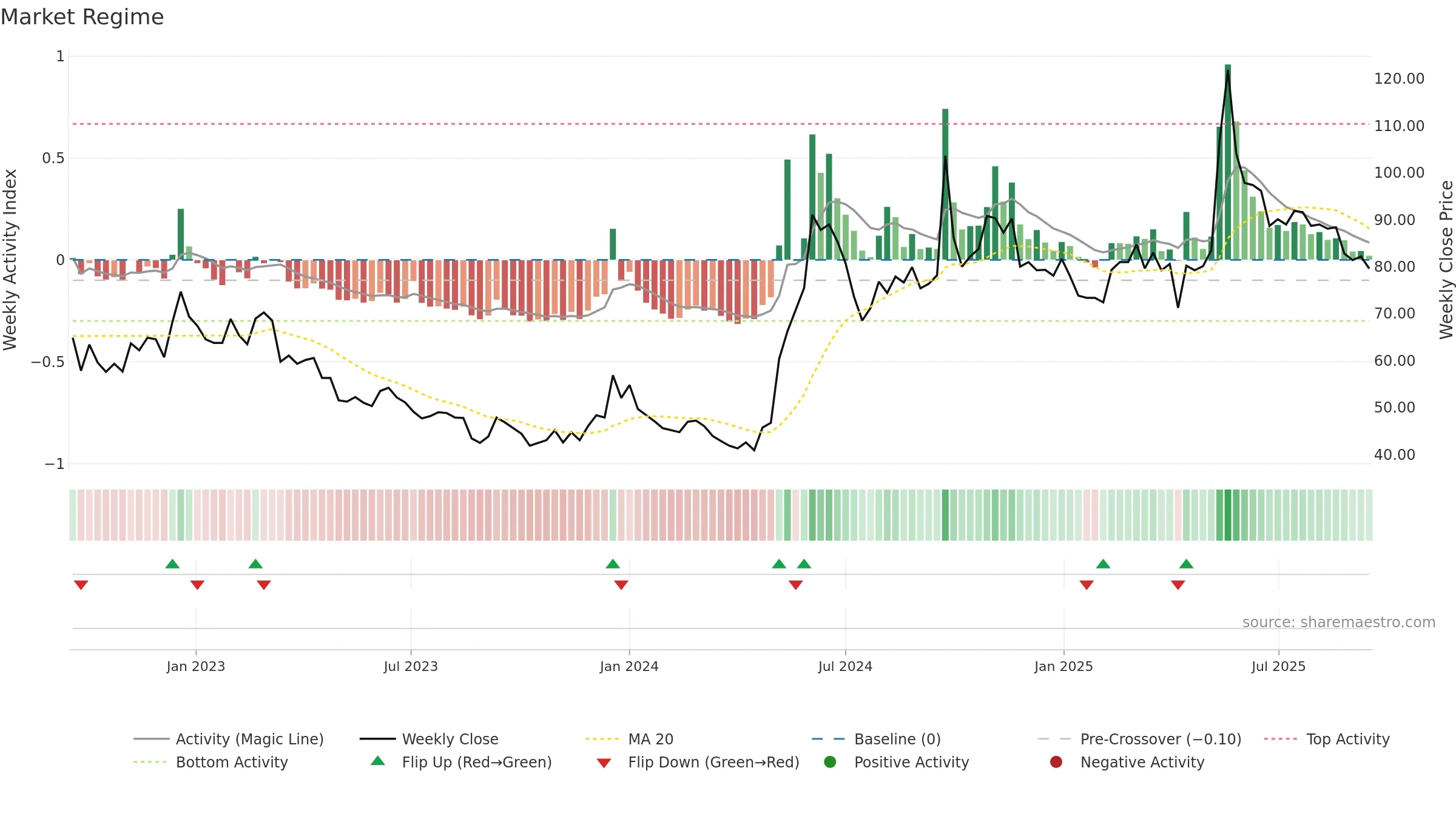1456x819 pixels.
Task: Click green Positive Activity circle icon
Action: pos(830,762)
